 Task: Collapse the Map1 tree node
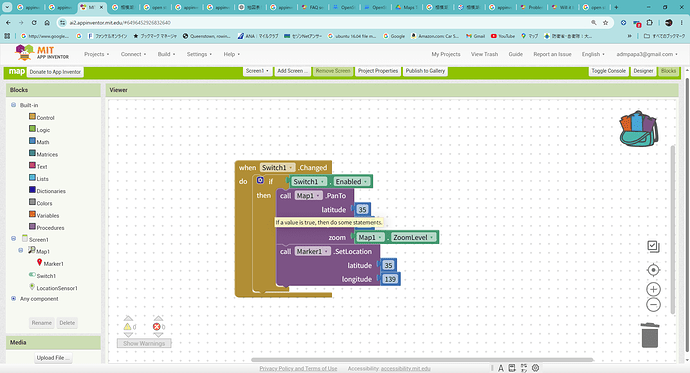[21, 250]
